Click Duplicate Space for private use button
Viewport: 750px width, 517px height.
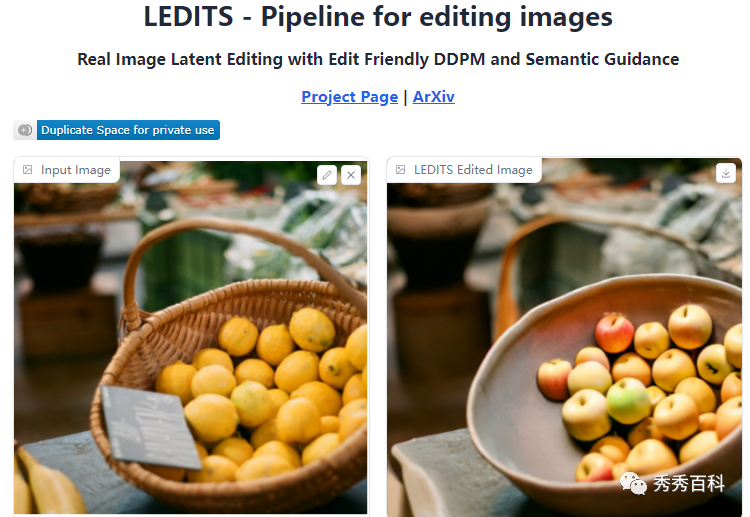(128, 130)
